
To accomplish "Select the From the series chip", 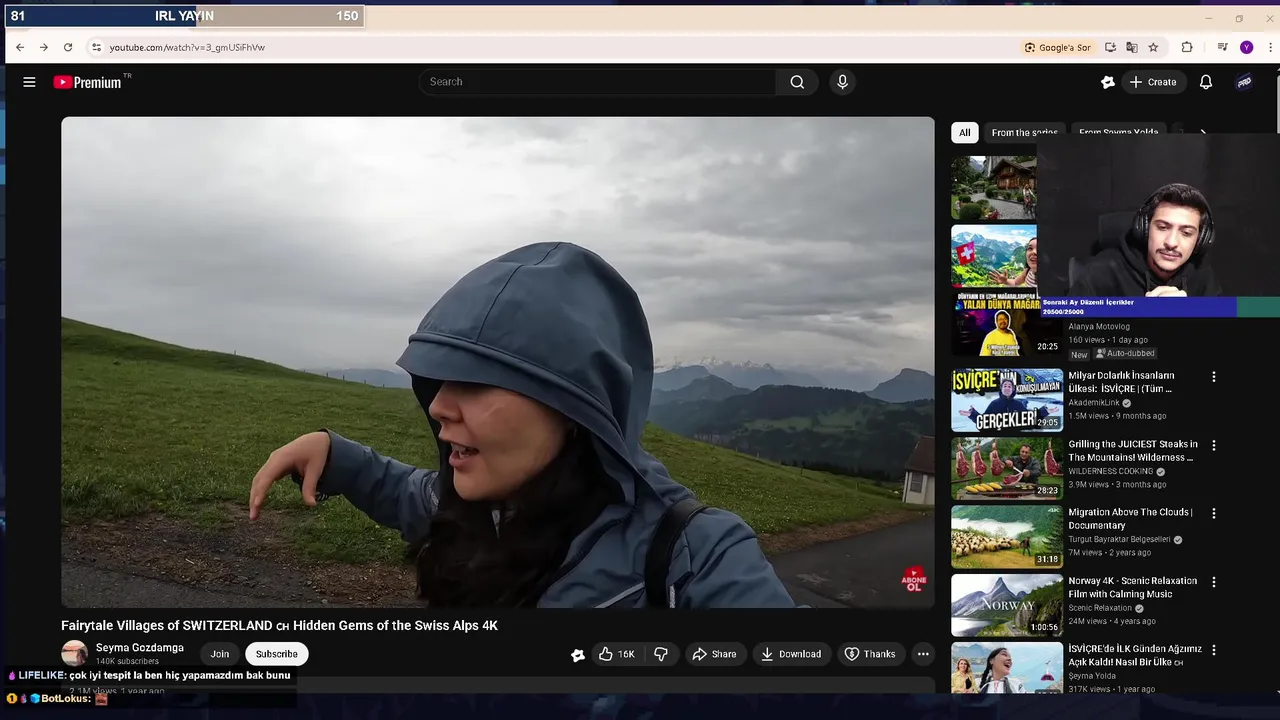I will pyautogui.click(x=1024, y=132).
